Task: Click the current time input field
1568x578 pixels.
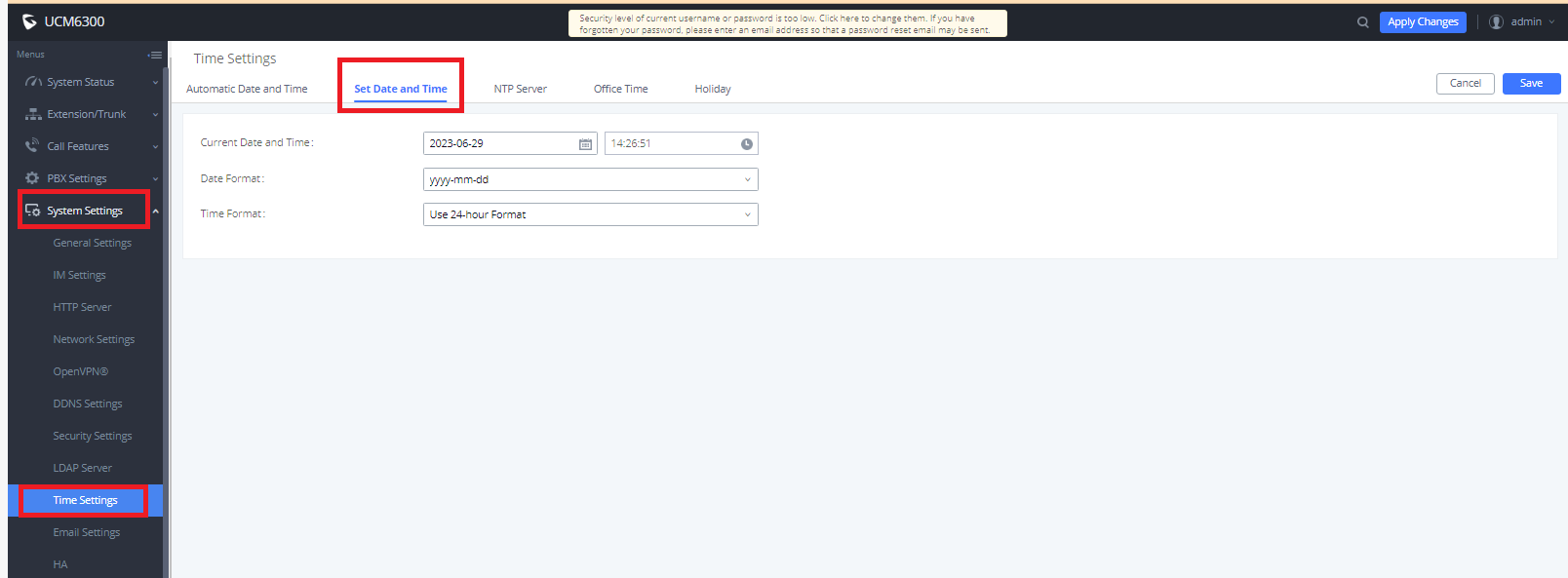Action: [682, 143]
